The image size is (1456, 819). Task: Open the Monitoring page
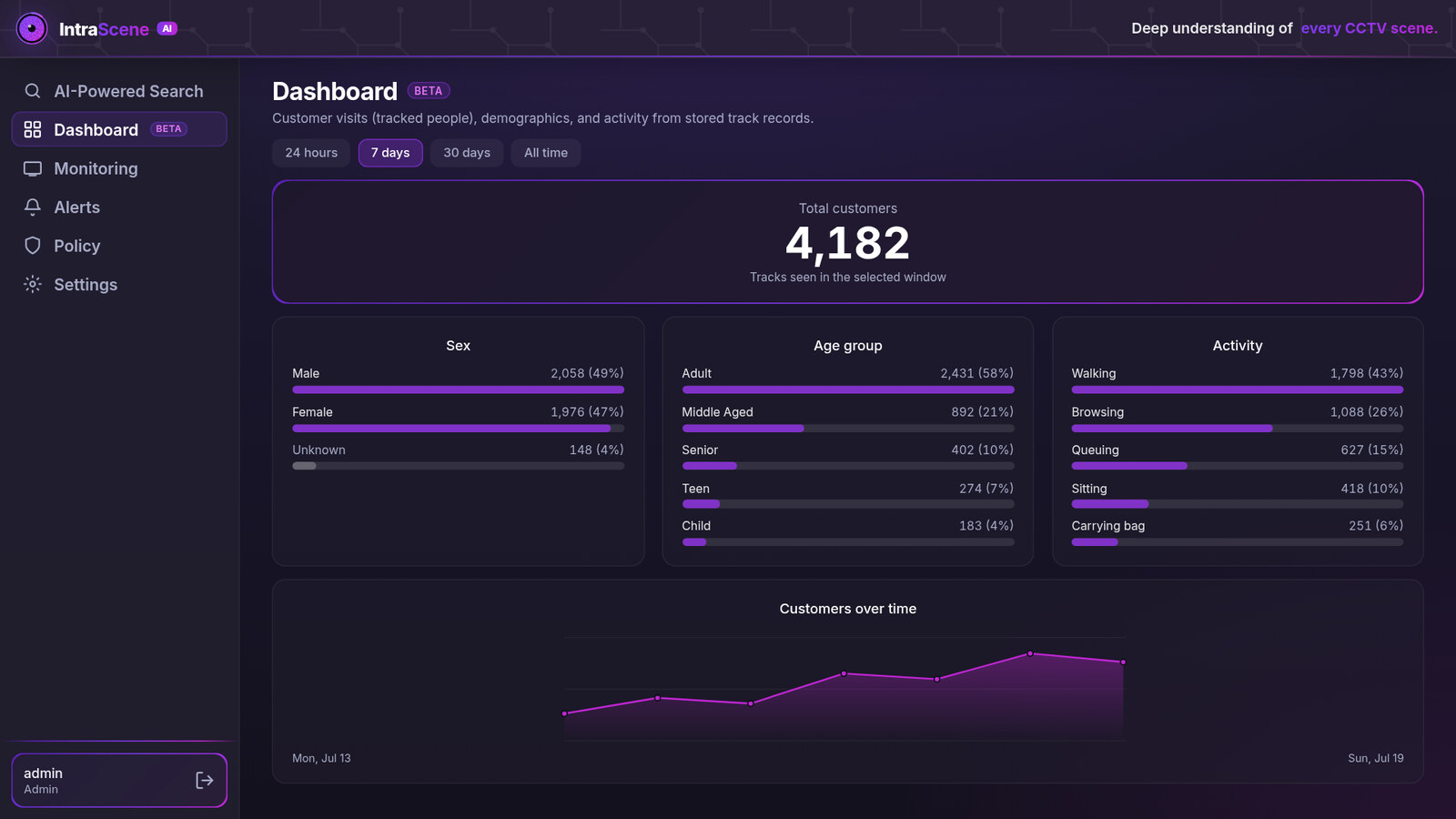coord(119,168)
